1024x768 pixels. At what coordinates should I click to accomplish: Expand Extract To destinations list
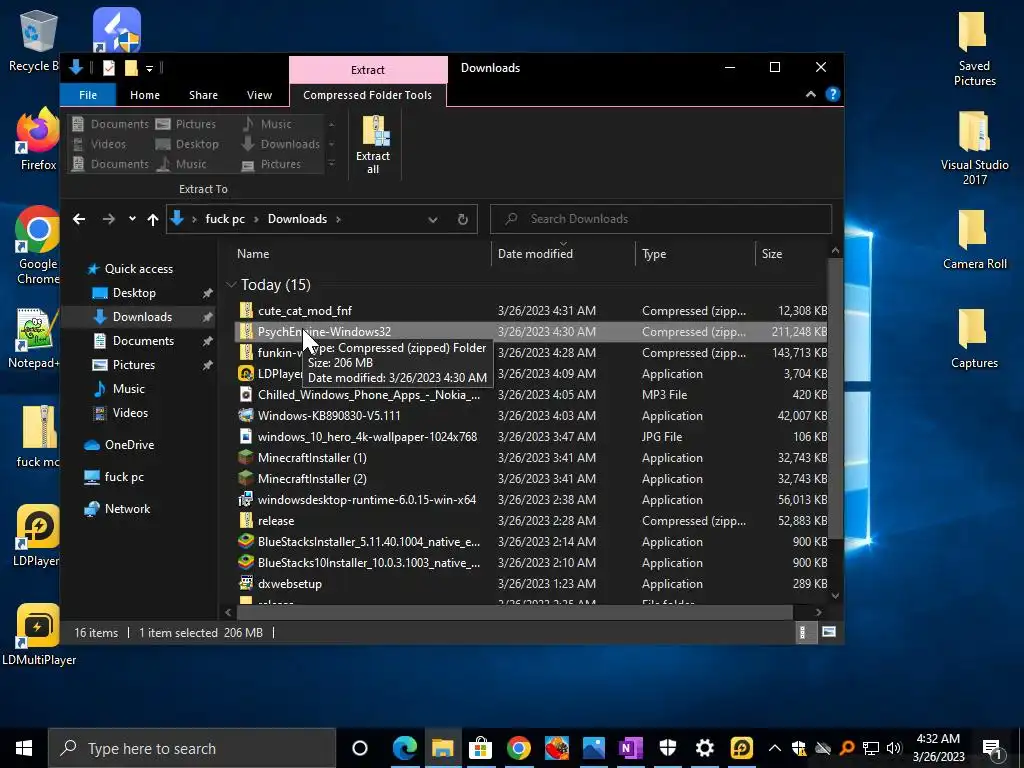coord(331,164)
